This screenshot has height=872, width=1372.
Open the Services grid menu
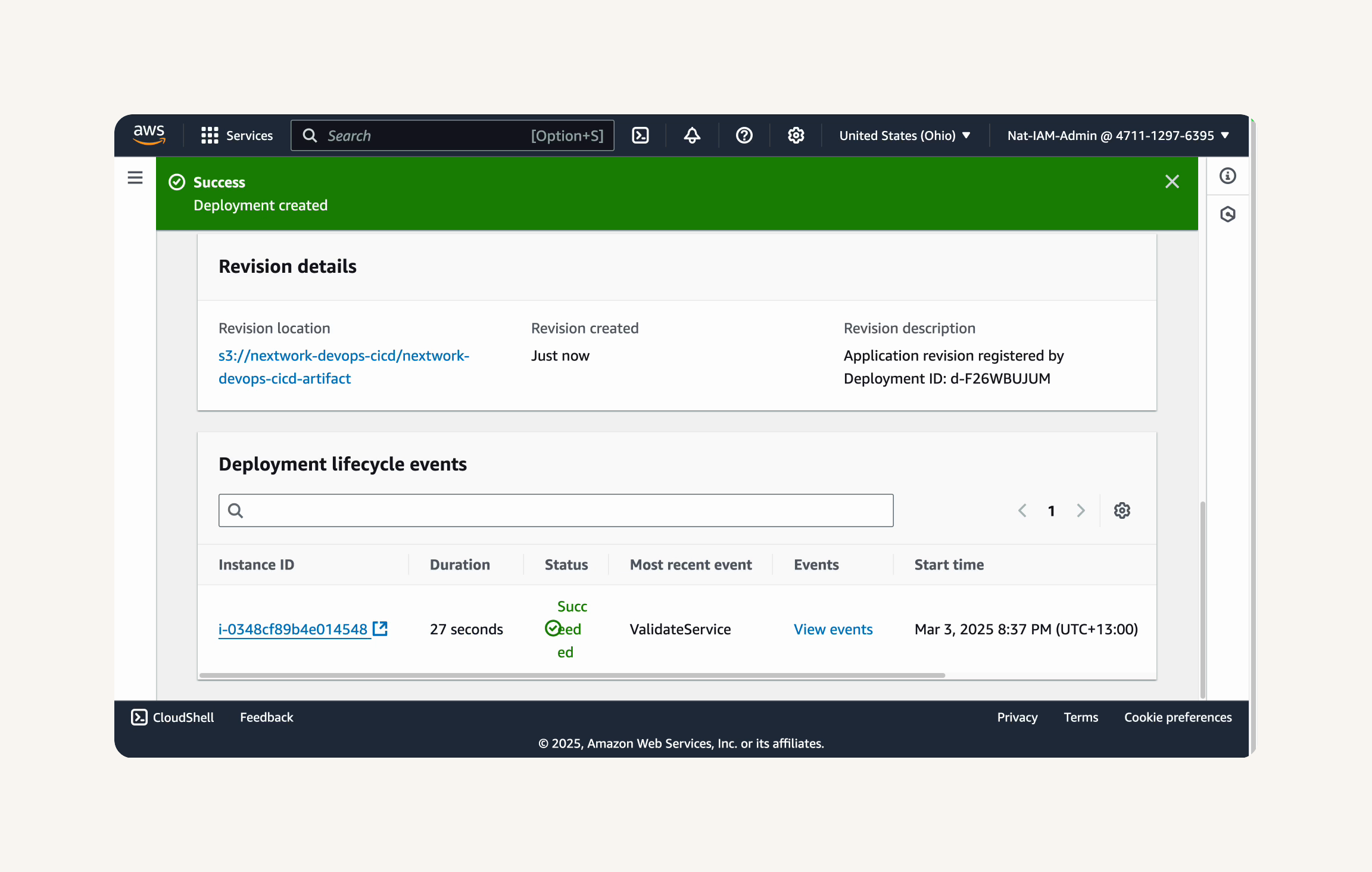coord(237,135)
